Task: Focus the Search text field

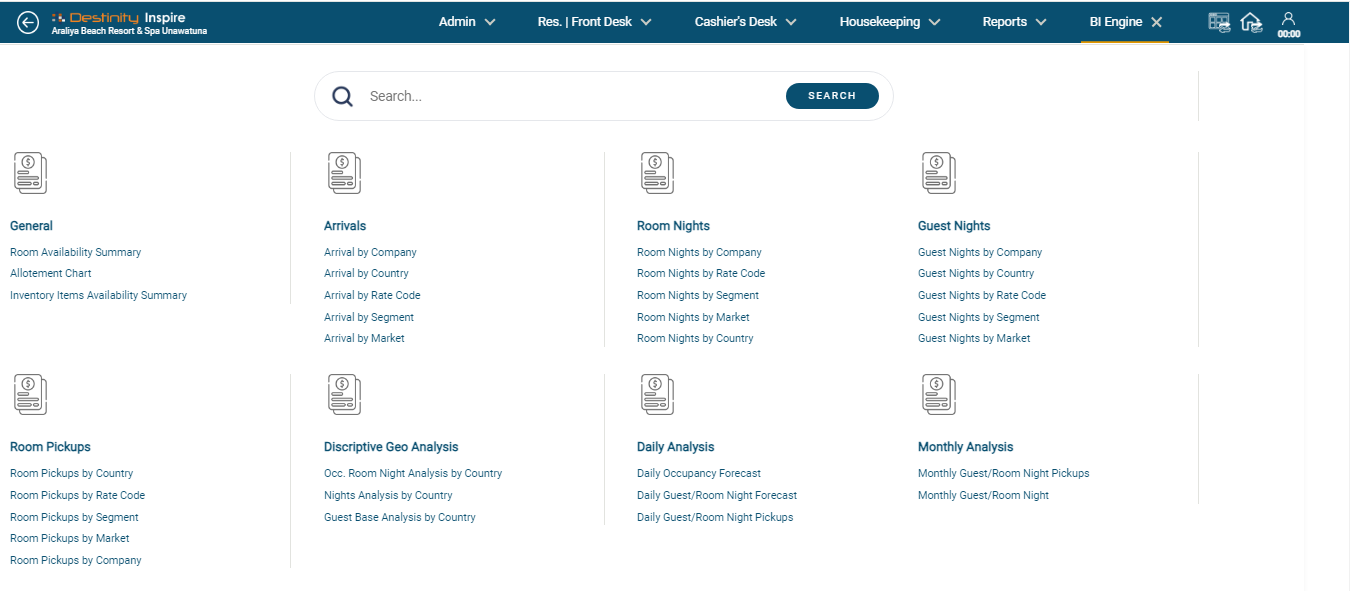Action: click(x=570, y=96)
